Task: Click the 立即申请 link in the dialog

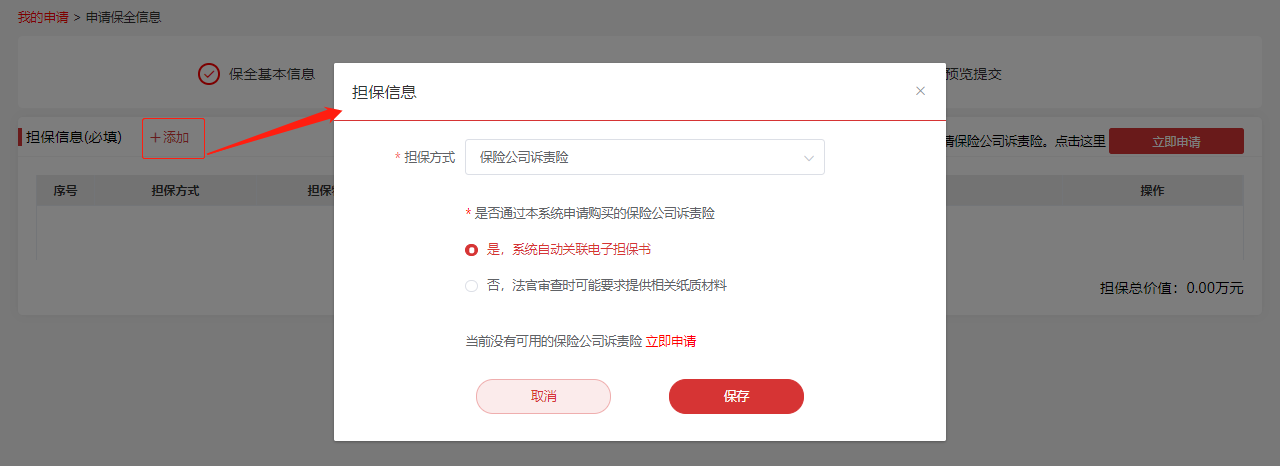Action: pos(671,342)
